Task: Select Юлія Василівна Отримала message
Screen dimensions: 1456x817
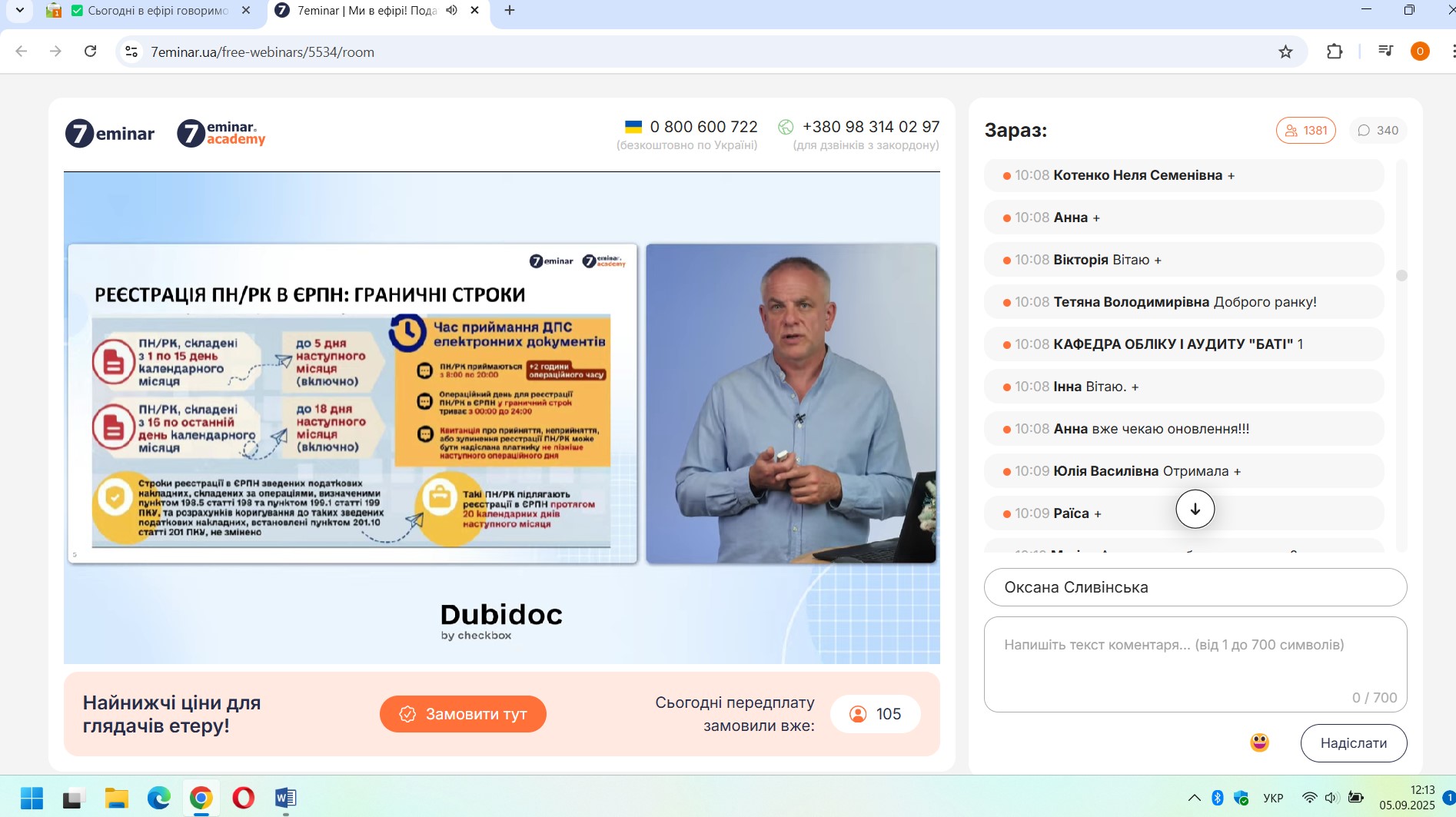Action: click(1184, 471)
